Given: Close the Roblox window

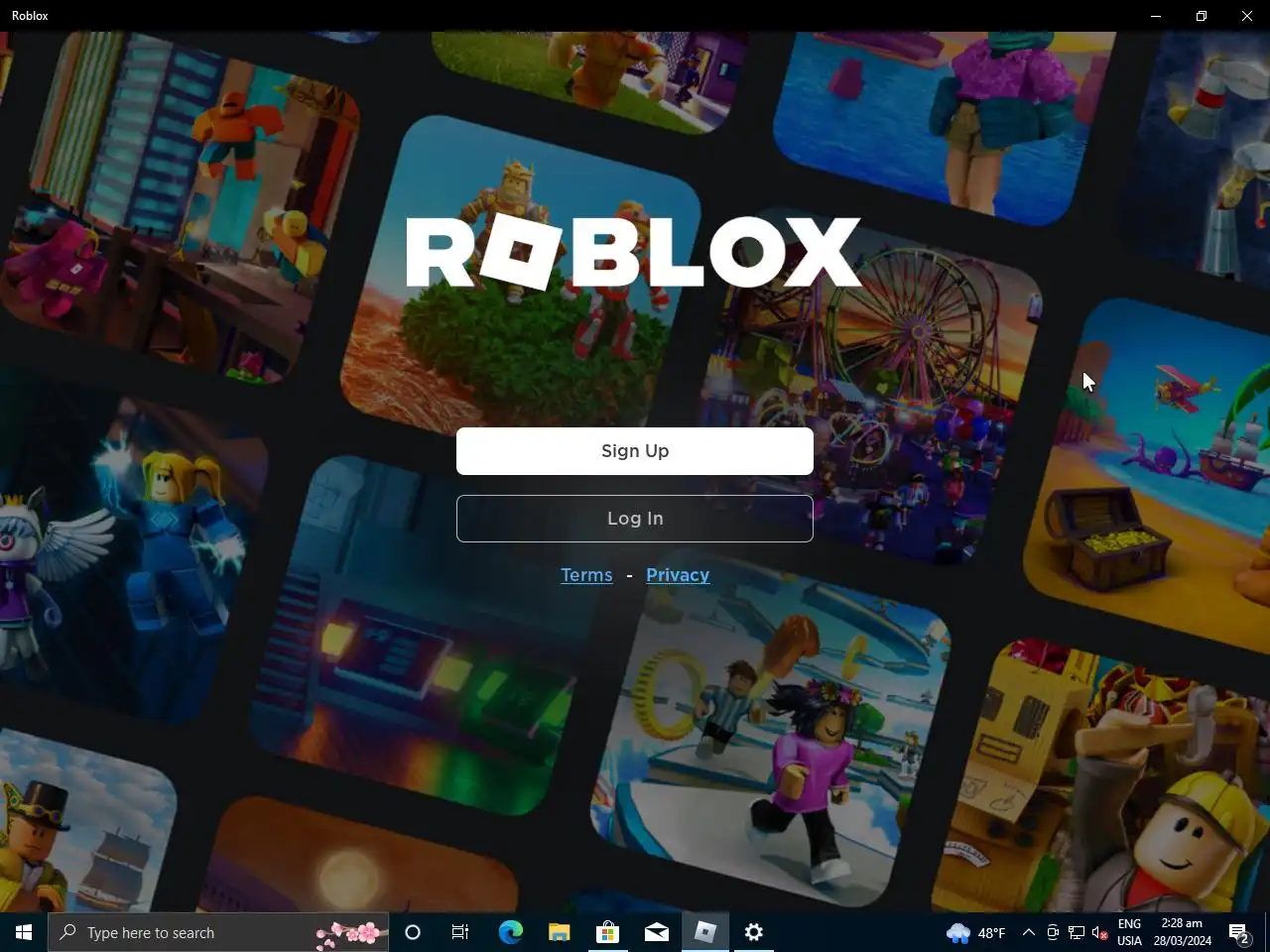Looking at the screenshot, I should coord(1247,16).
